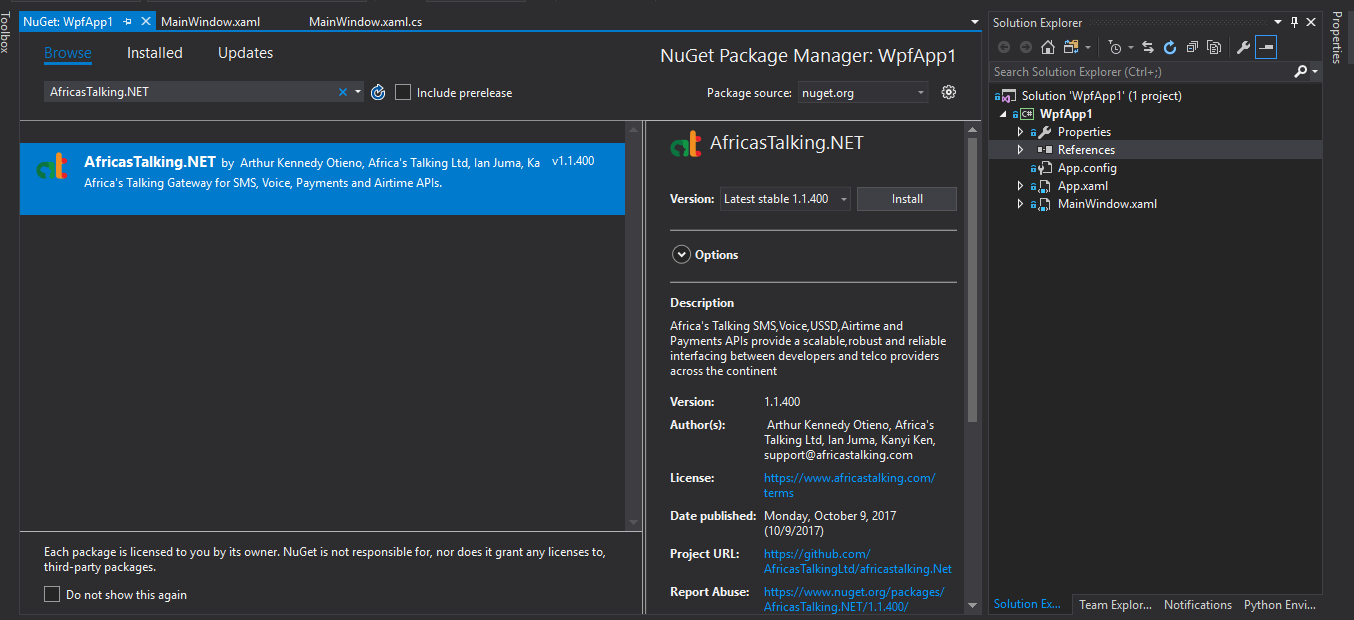Click the Collapse All icon in Solution Explorer
Image resolution: width=1354 pixels, height=620 pixels.
pyautogui.click(x=1192, y=47)
